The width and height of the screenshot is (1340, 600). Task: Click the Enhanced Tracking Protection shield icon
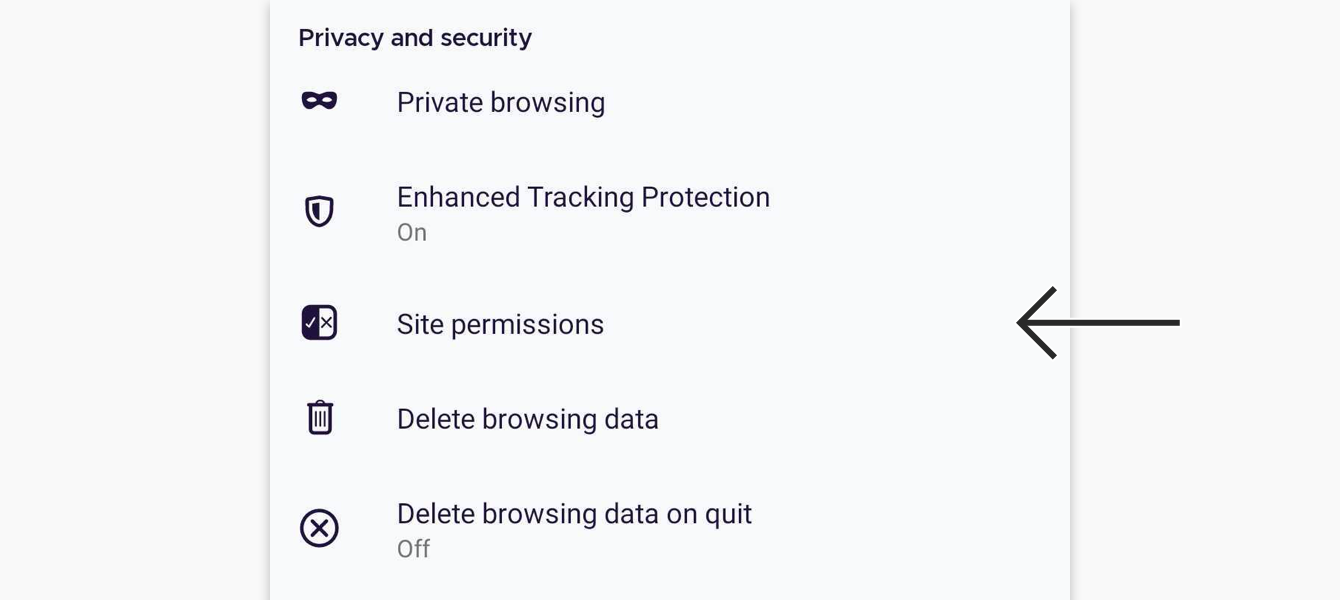tap(319, 211)
